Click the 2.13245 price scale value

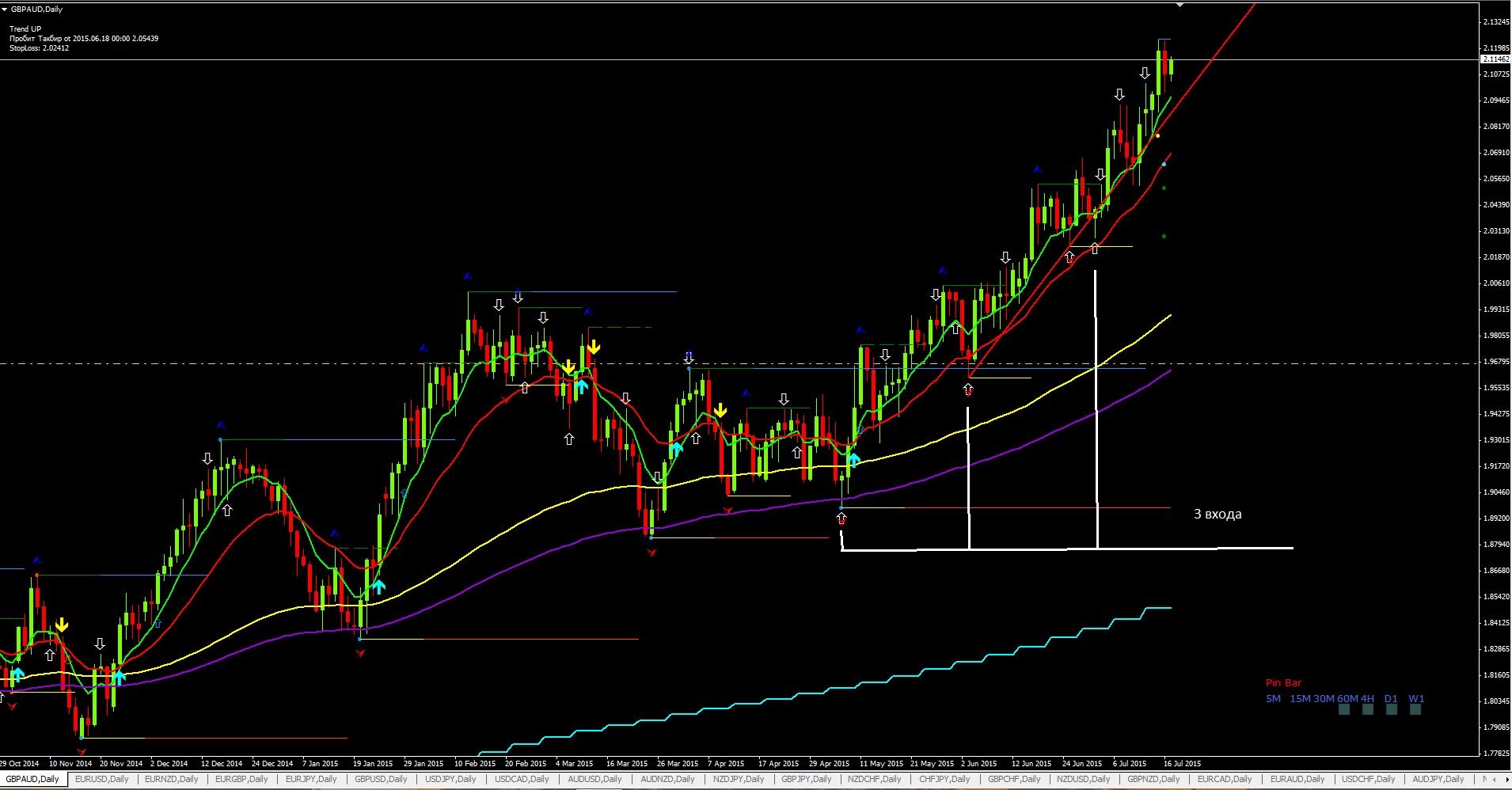(x=1495, y=22)
